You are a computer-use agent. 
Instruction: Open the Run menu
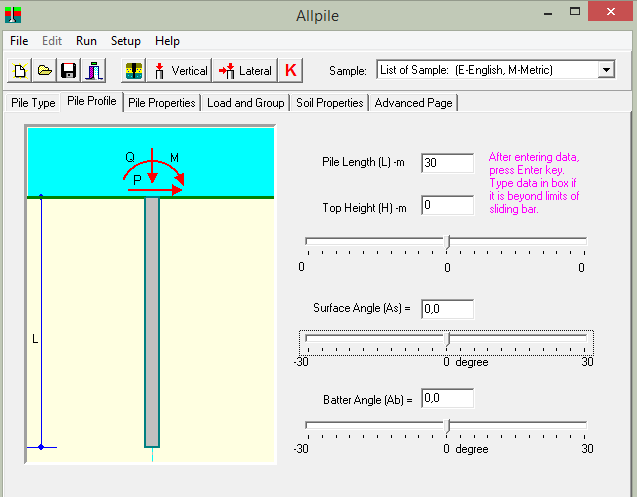point(86,41)
